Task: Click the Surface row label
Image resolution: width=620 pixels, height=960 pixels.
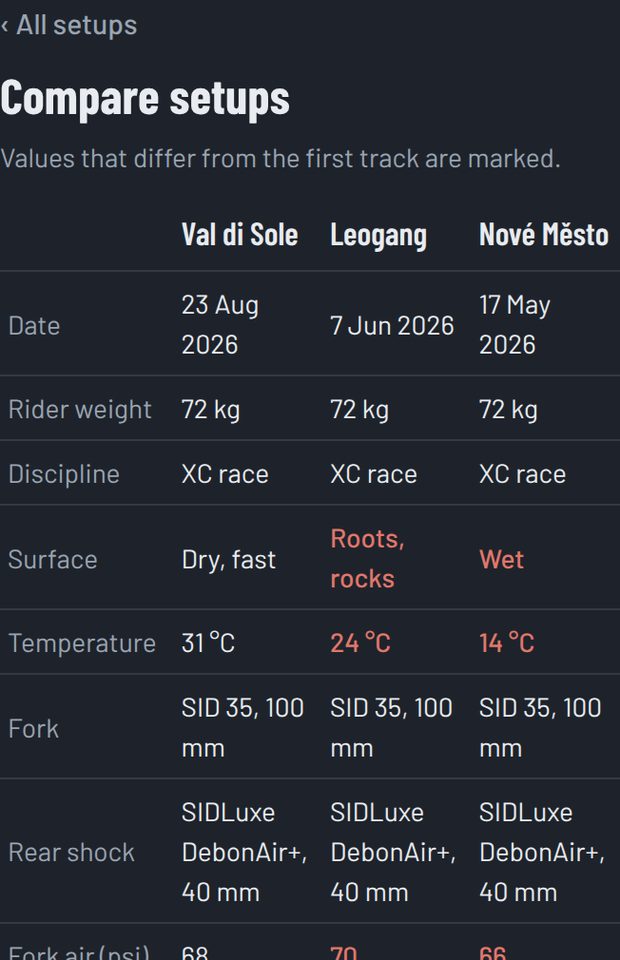Action: 53,560
